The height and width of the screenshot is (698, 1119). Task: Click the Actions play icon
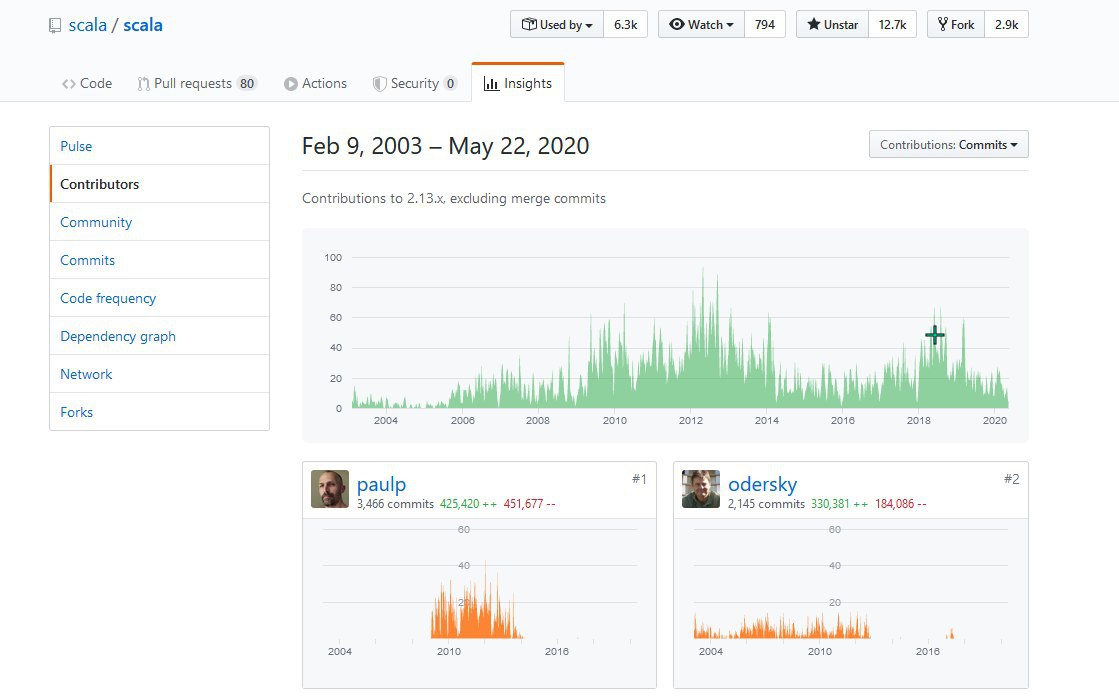pyautogui.click(x=290, y=84)
